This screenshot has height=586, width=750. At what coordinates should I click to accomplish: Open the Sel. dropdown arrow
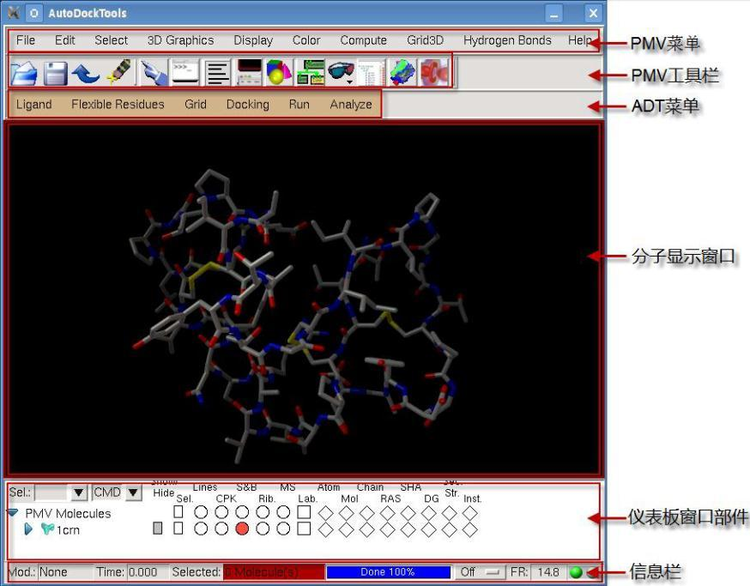click(x=79, y=492)
